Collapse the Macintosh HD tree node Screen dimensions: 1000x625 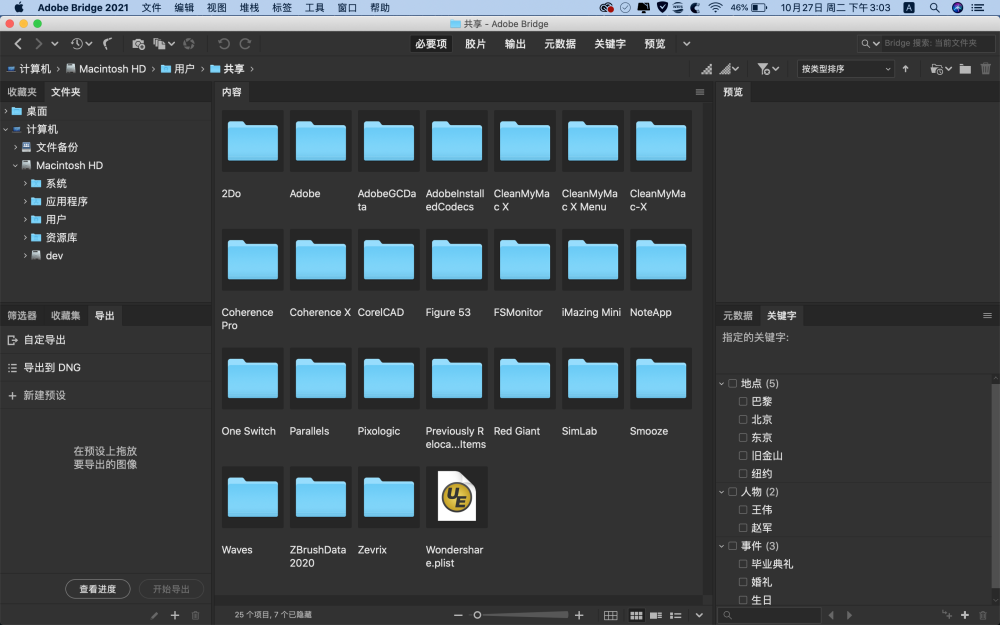[x=15, y=165]
